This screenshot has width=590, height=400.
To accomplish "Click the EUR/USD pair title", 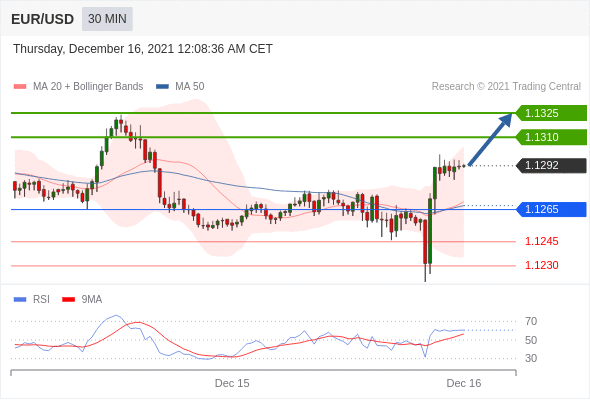I will (43, 19).
